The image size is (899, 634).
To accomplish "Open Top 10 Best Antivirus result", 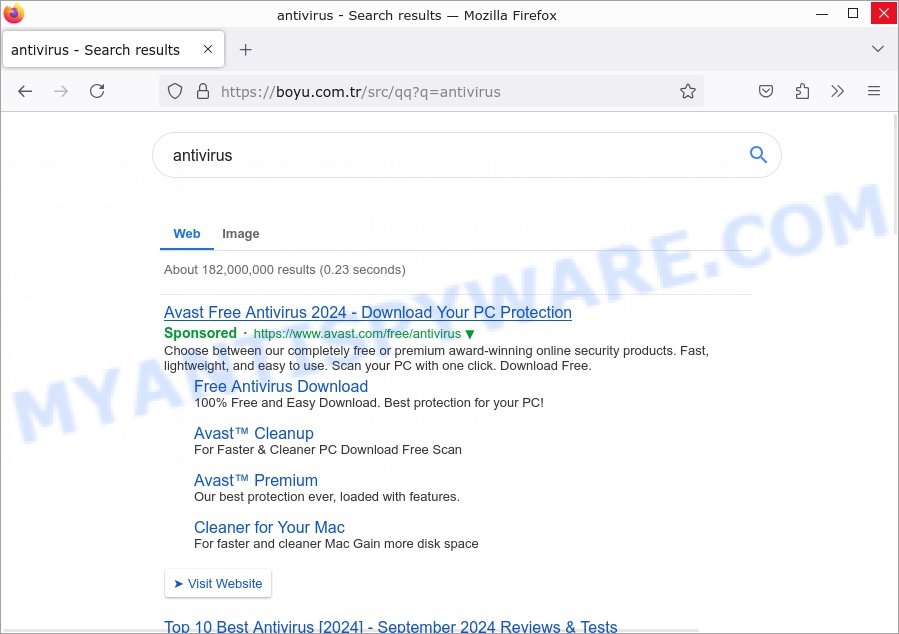I will [390, 627].
